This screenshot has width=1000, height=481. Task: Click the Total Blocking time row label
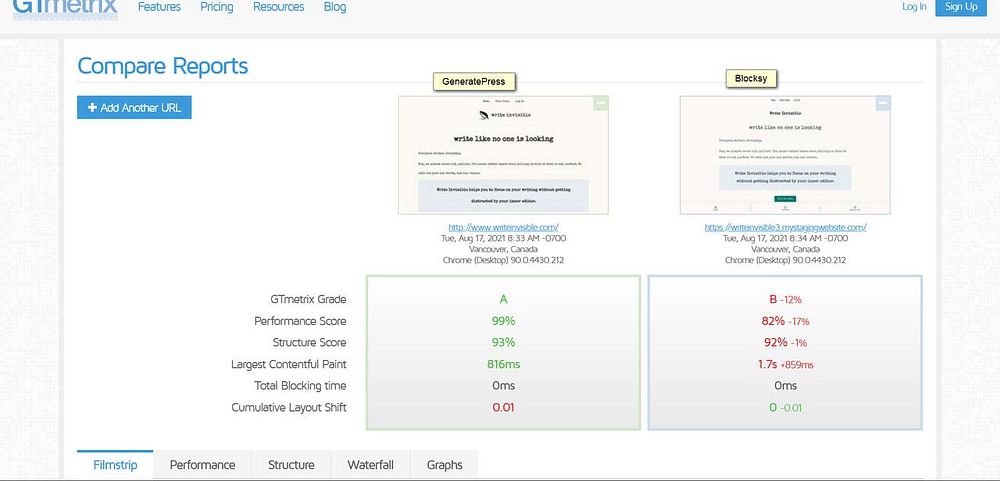point(300,386)
